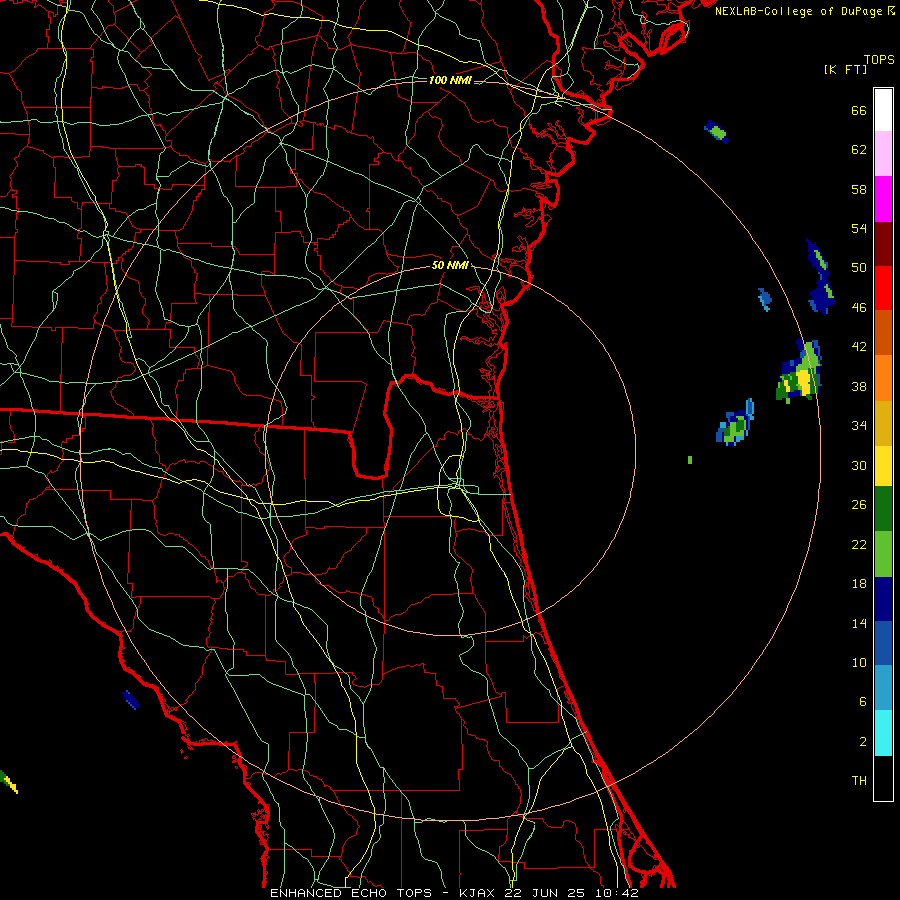Click the TH threshold label
This screenshot has height=900, width=900.
pos(859,781)
